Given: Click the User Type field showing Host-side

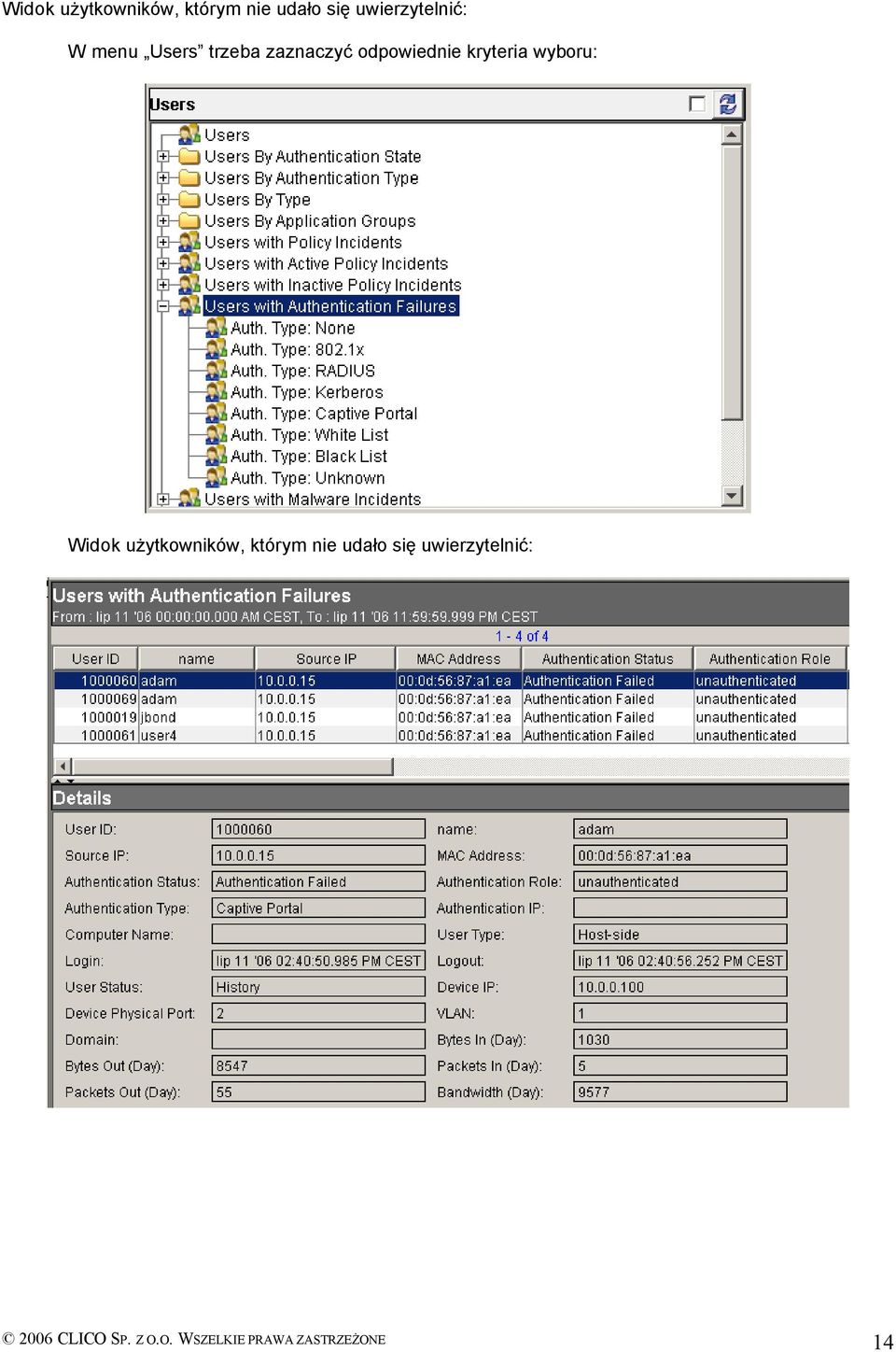Looking at the screenshot, I should [x=680, y=934].
